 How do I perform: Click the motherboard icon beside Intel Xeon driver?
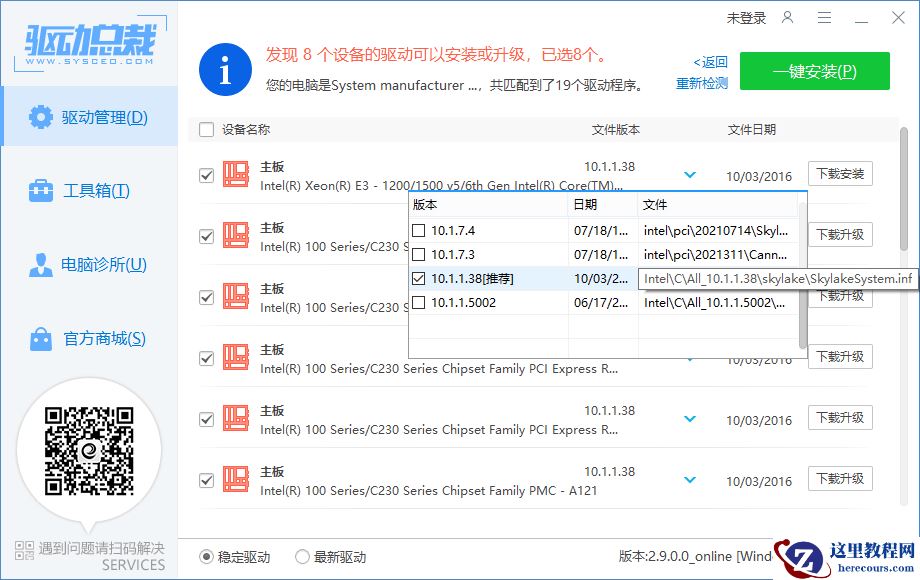tap(237, 172)
